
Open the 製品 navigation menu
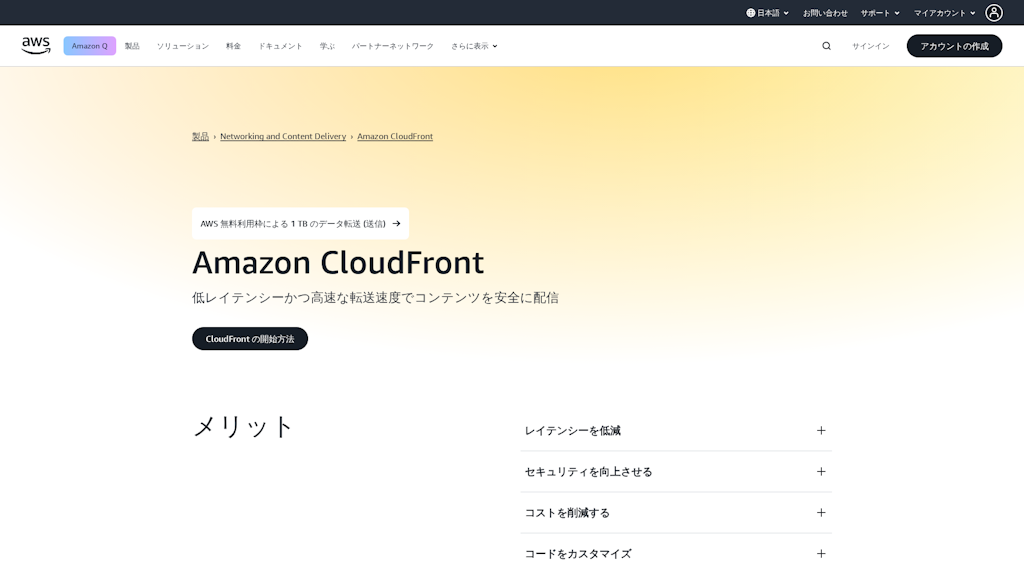click(132, 46)
